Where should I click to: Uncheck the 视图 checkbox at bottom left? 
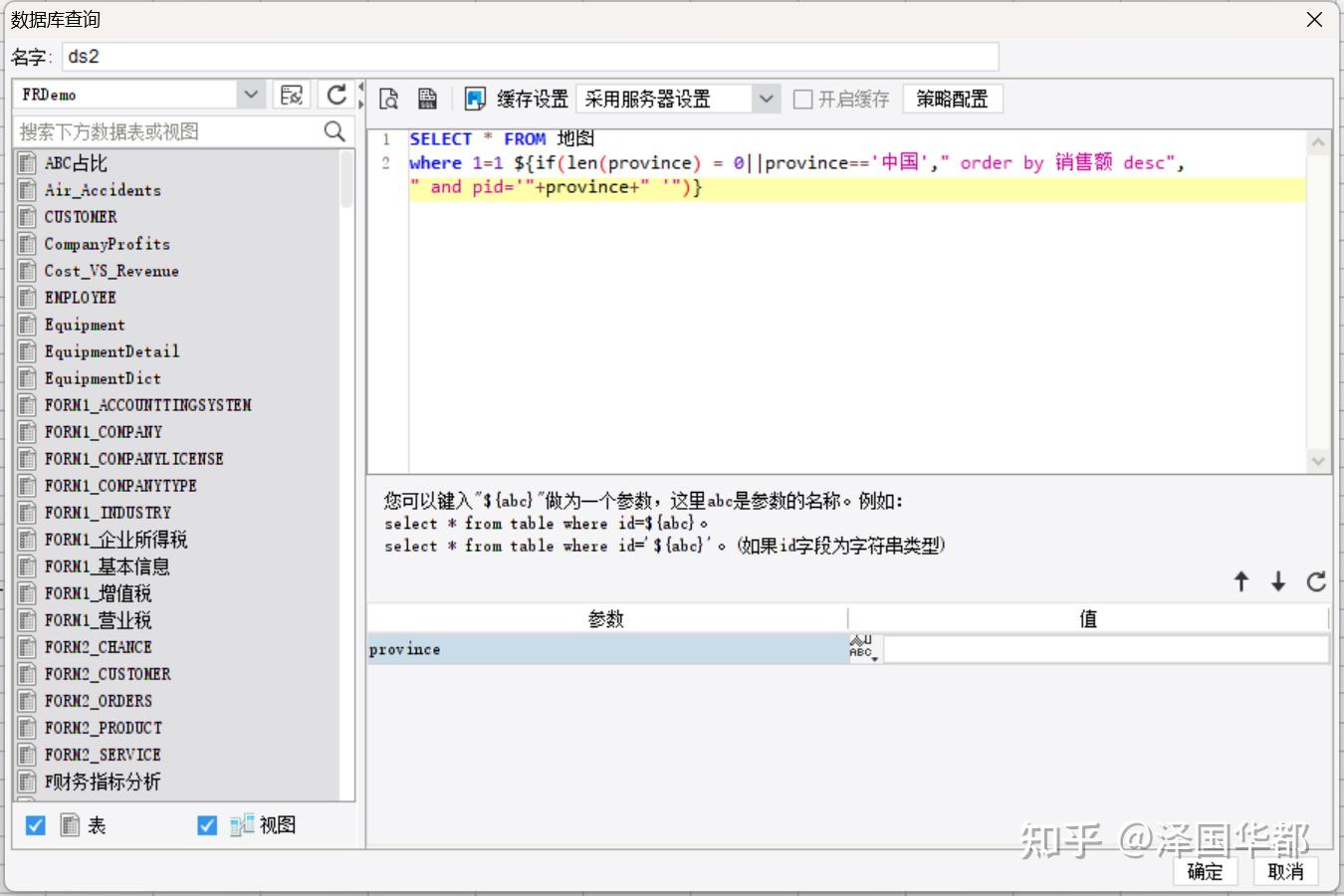point(207,825)
